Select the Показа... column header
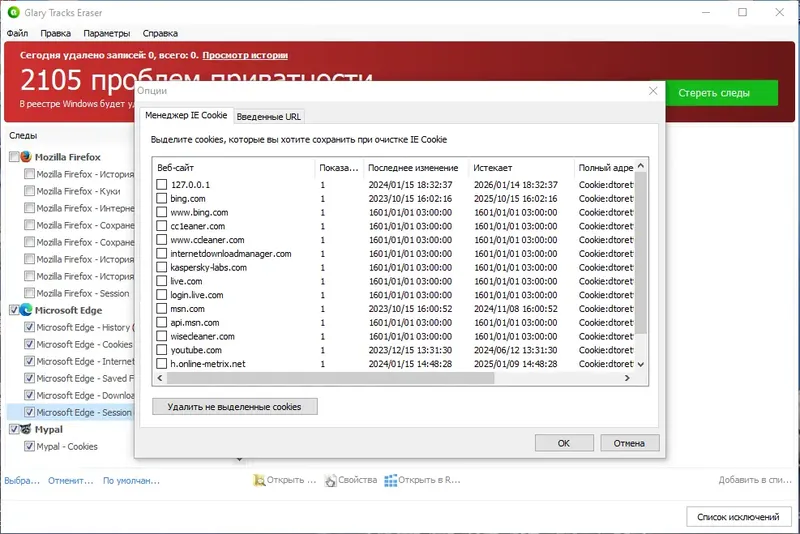This screenshot has width=800, height=534. pos(339,167)
